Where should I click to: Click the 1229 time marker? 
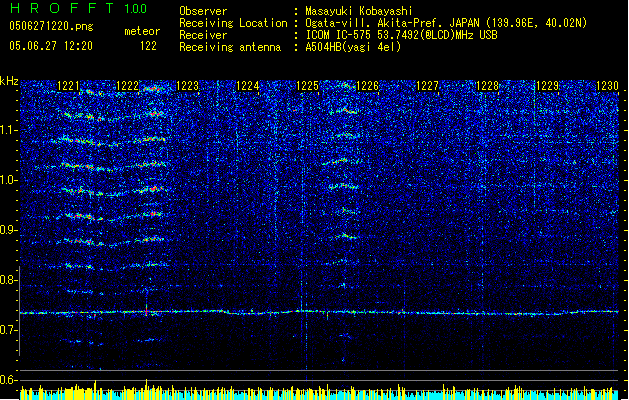pyautogui.click(x=548, y=85)
